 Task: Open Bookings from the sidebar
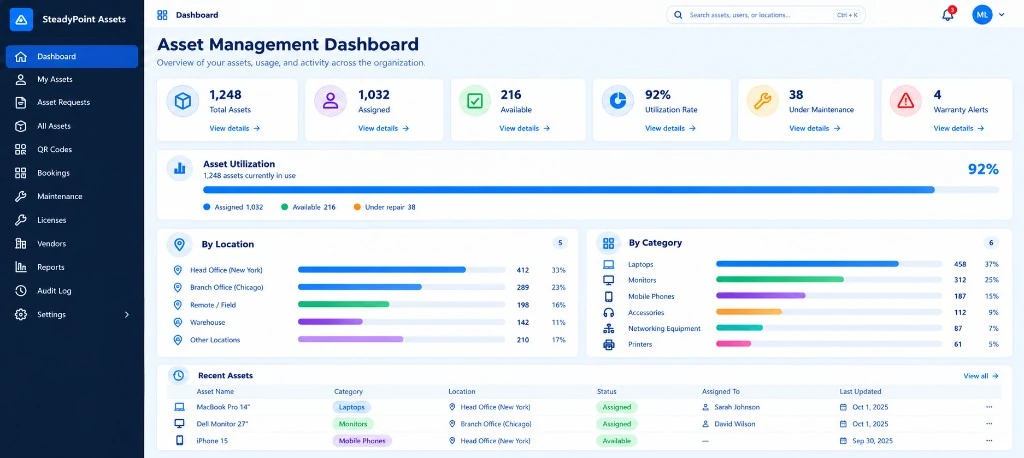[72, 173]
